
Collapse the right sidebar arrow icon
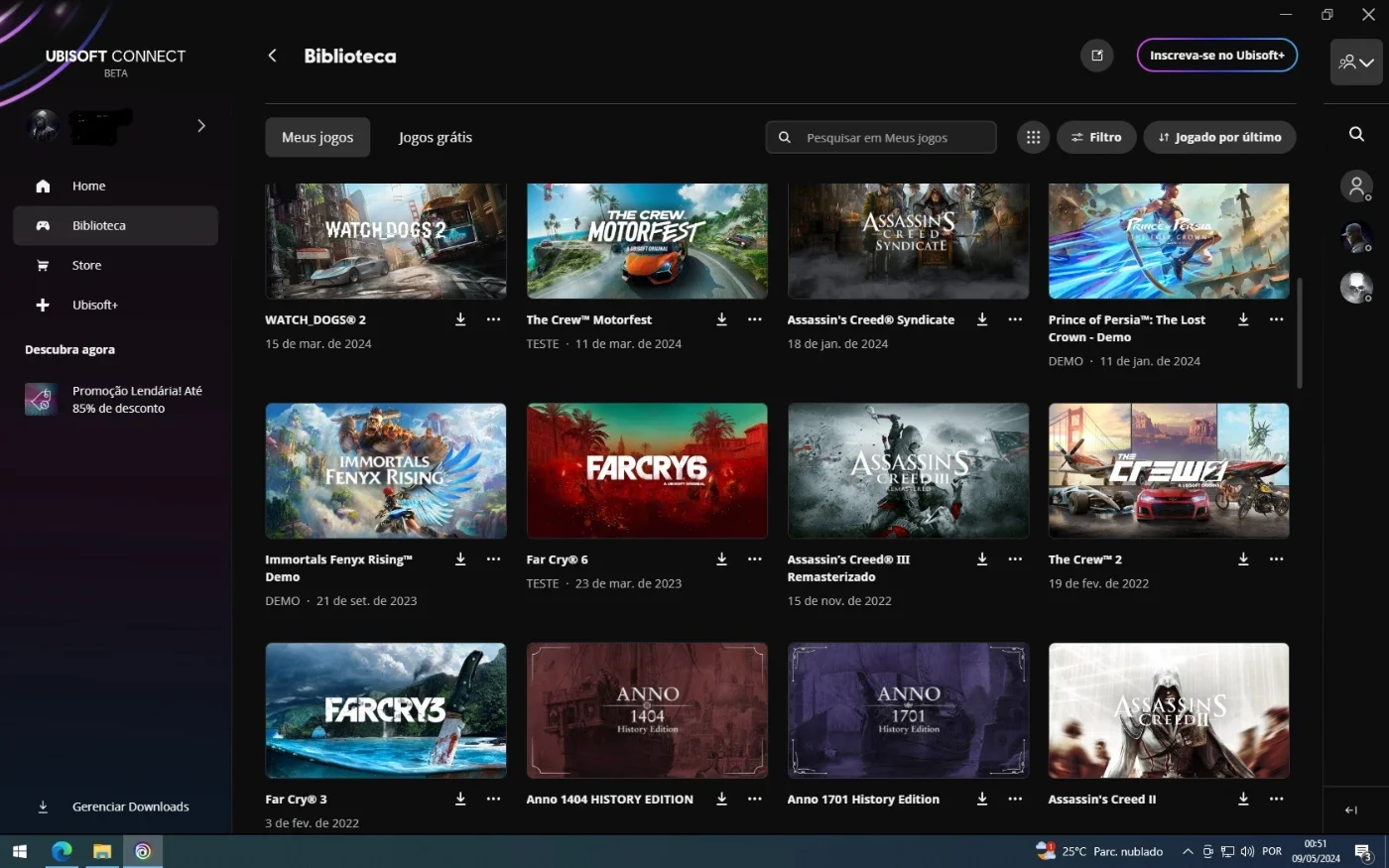click(x=1351, y=810)
